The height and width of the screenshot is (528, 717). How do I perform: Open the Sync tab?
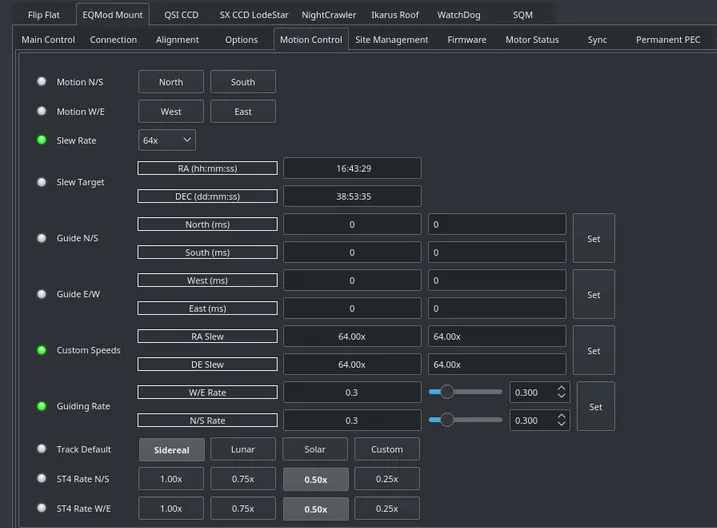point(597,40)
